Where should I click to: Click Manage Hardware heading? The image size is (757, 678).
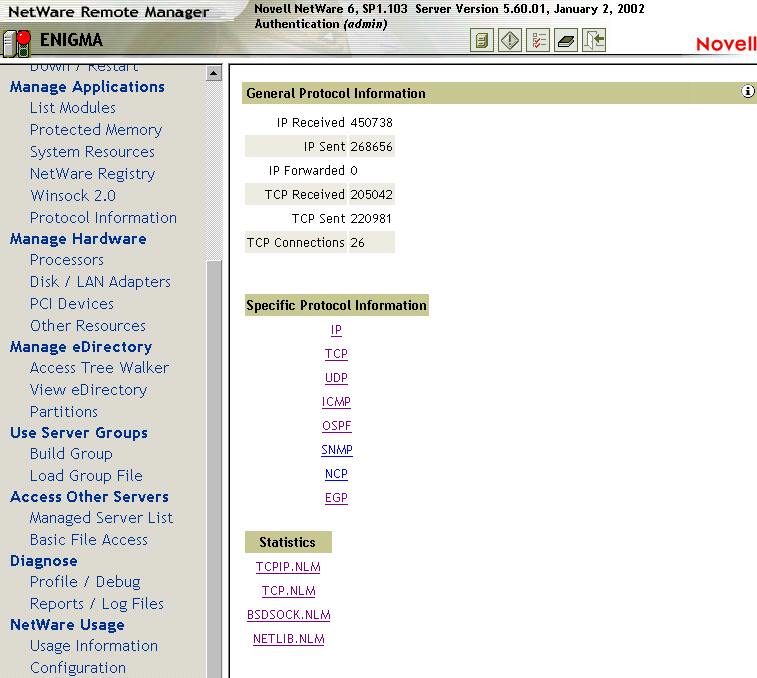78,239
